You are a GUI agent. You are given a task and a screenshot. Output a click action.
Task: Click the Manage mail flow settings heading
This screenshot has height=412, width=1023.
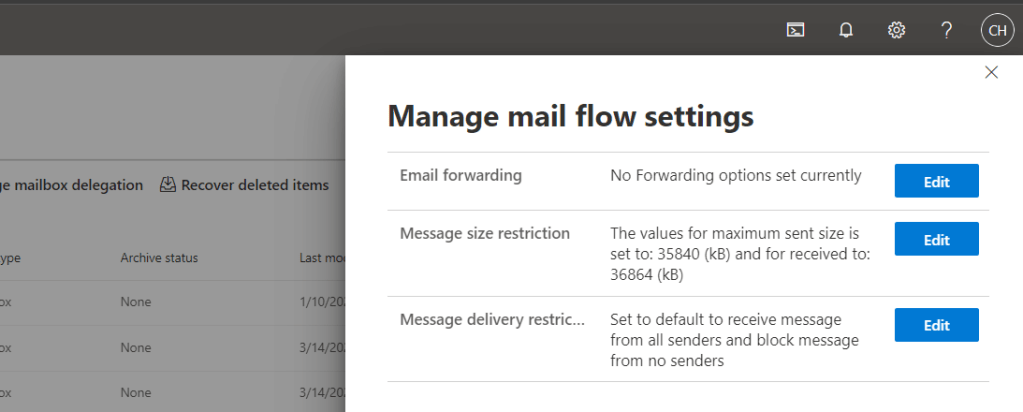570,117
